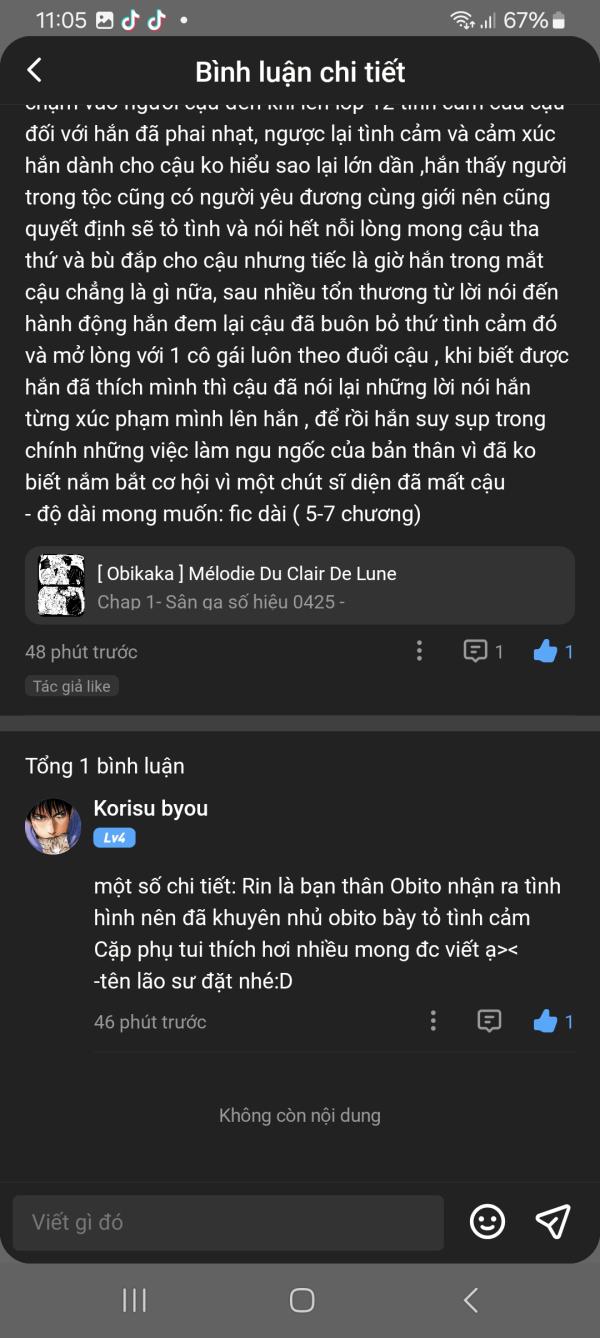Focus the 'Viết gì đó' input field
600x1338 pixels.
tap(228, 1222)
